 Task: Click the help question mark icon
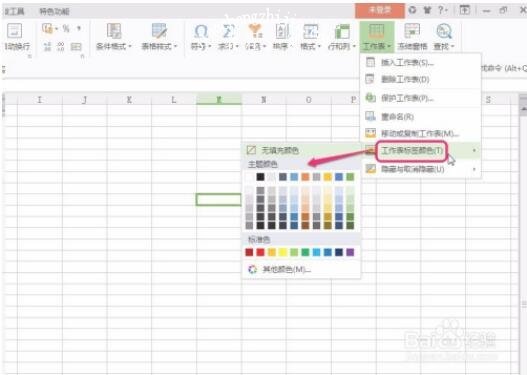coord(440,10)
